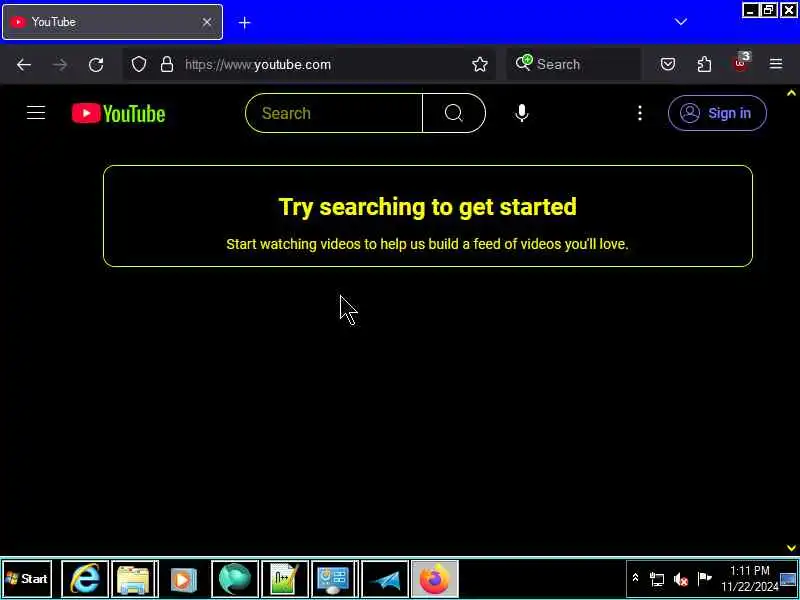Click the Firefox toolbar Search box
Image resolution: width=800 pixels, height=600 pixels.
click(574, 64)
